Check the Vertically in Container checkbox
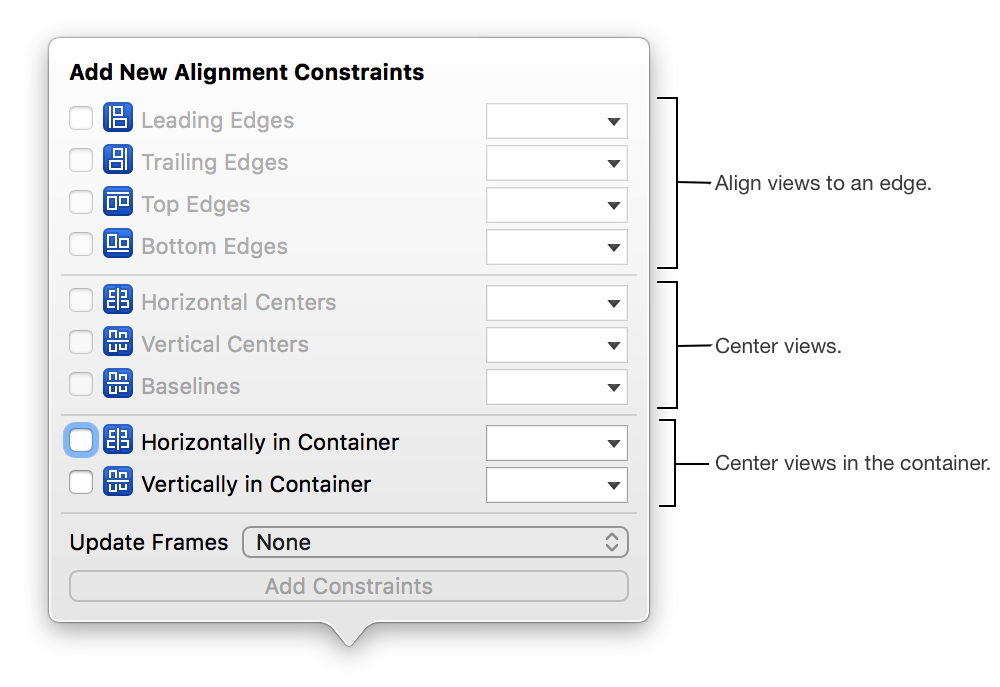1000x687 pixels. click(x=81, y=483)
